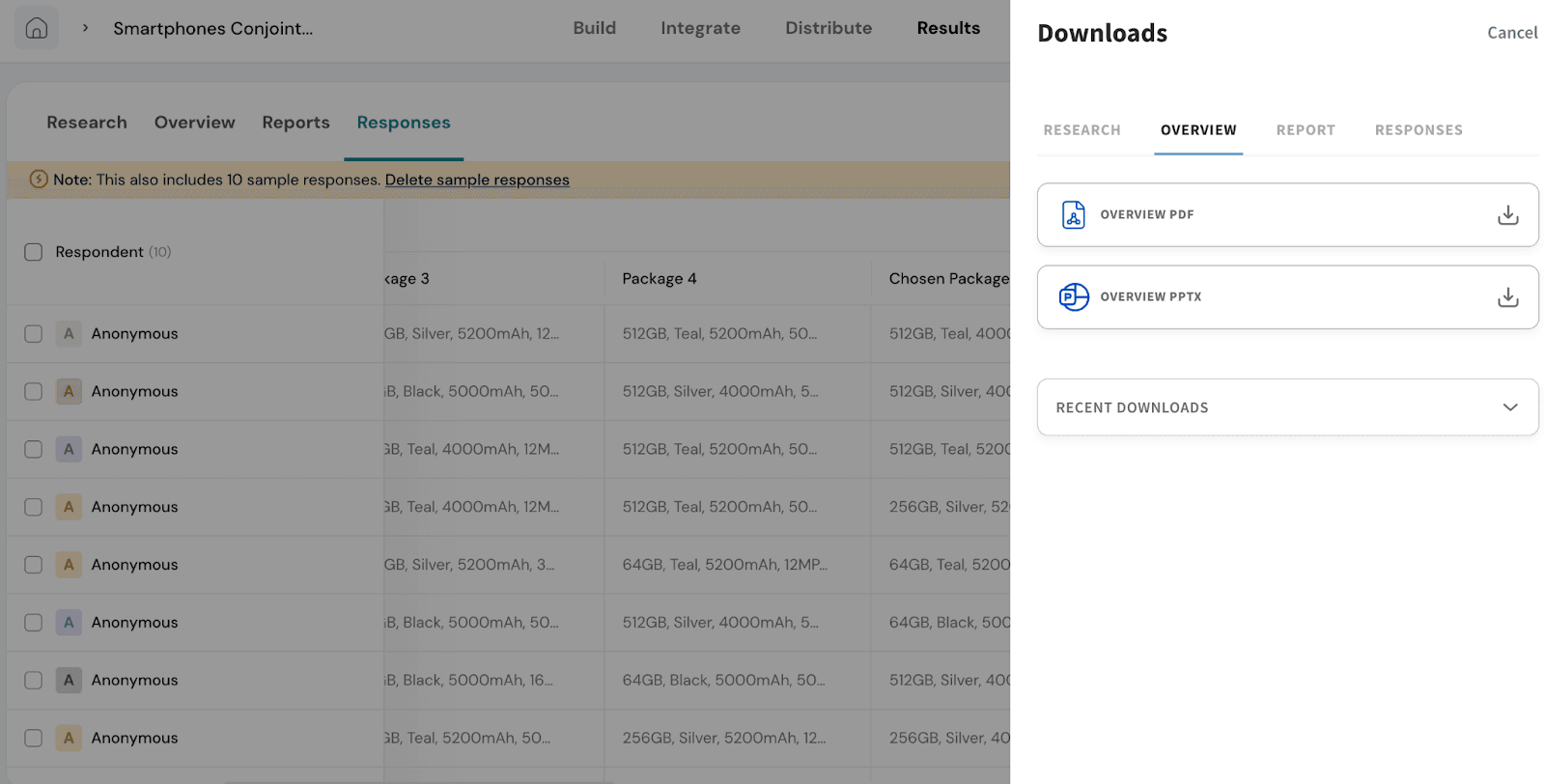This screenshot has height=784, width=1545.
Task: Click the note info icon in banner
Action: pos(39,180)
